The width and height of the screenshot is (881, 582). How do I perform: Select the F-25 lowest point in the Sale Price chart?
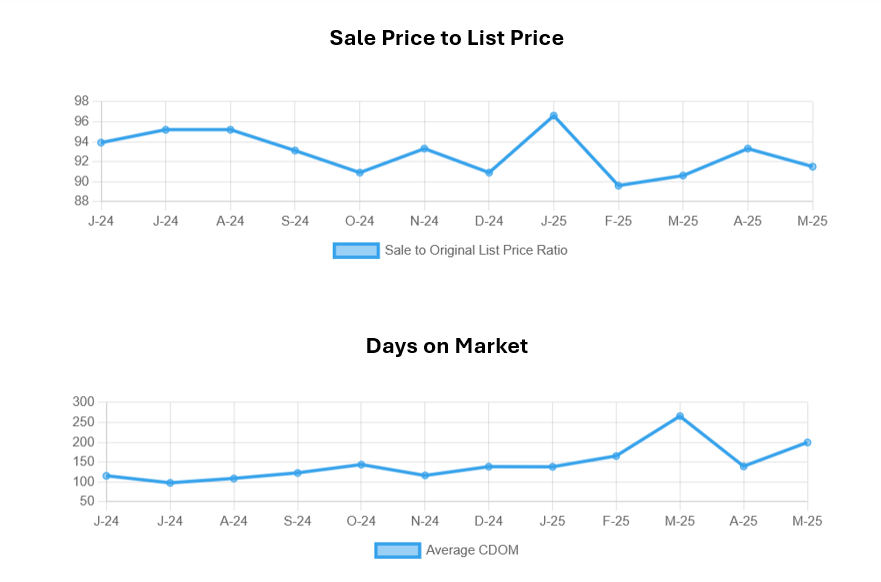click(618, 186)
